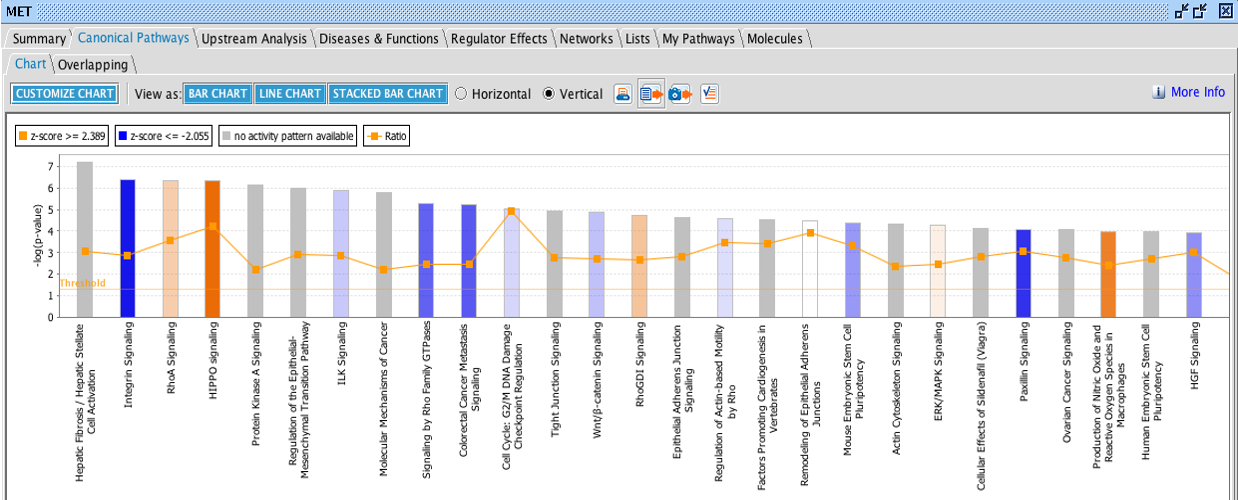
Task: Click the export data icon with orange arrow
Action: pyautogui.click(x=652, y=94)
